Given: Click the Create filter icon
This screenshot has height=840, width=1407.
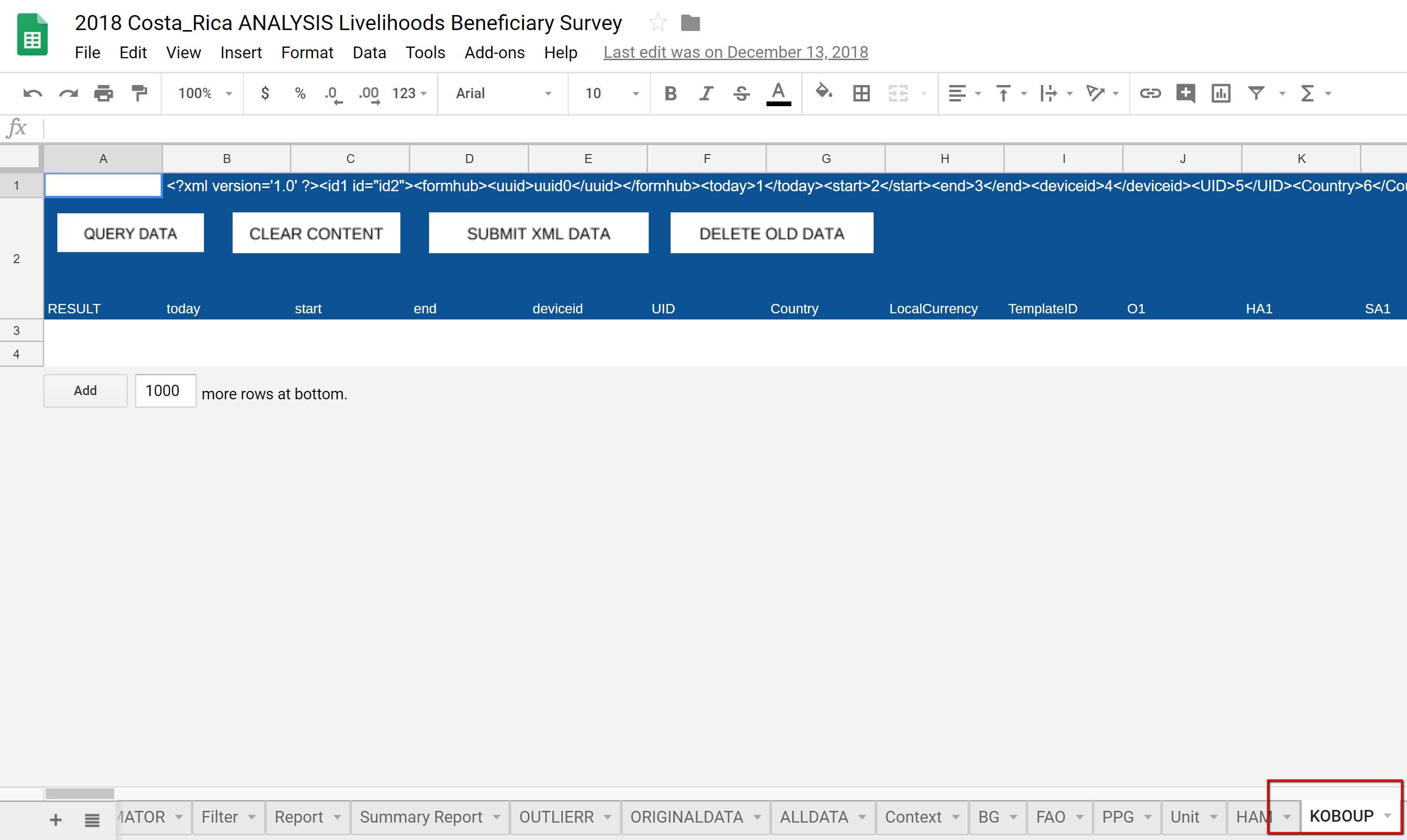Looking at the screenshot, I should click(x=1257, y=93).
